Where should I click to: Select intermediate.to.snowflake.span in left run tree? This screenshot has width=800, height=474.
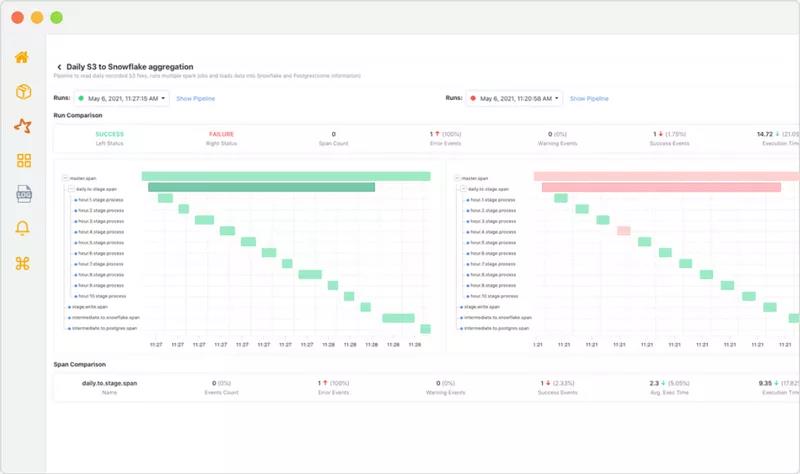coord(105,317)
